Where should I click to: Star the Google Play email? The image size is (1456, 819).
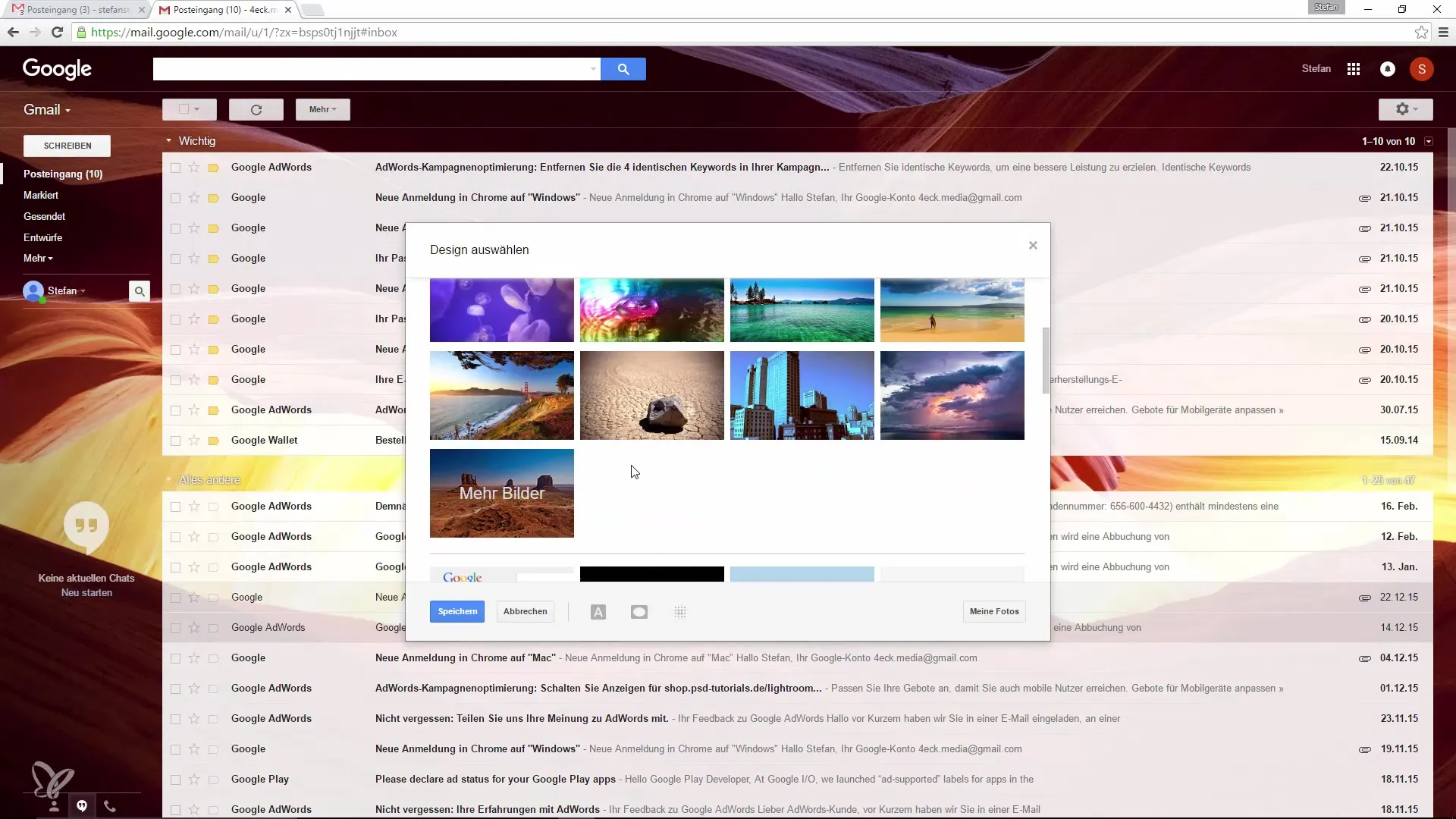194,780
